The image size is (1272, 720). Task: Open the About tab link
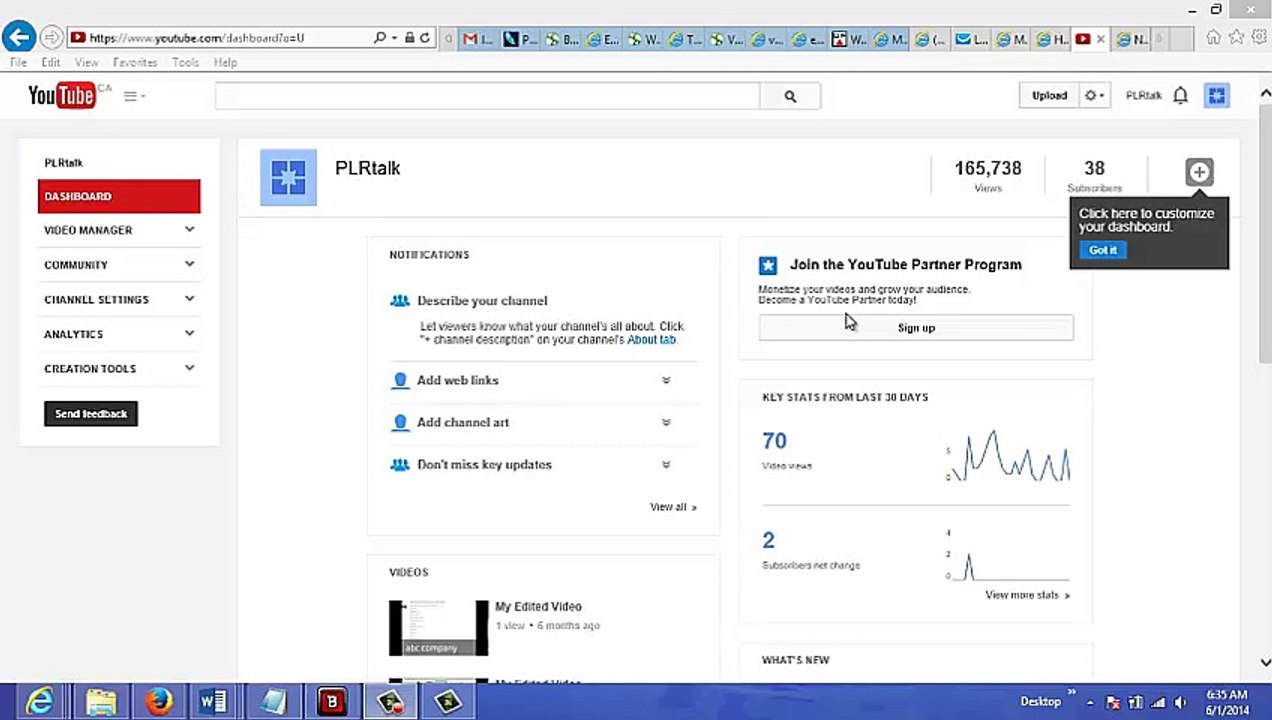point(652,340)
